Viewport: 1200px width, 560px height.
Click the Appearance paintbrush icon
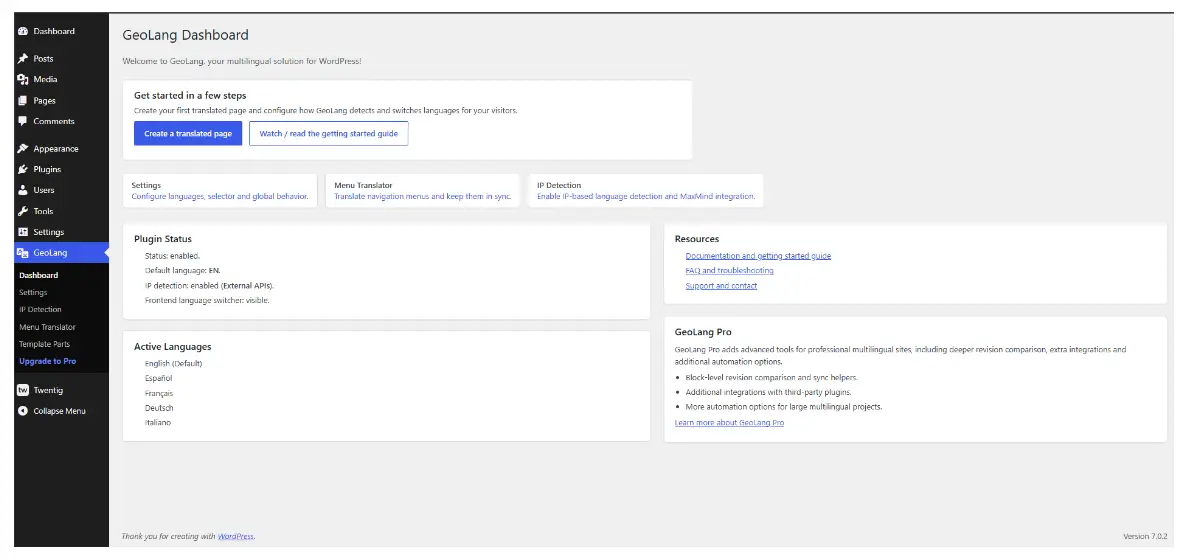coord(23,149)
